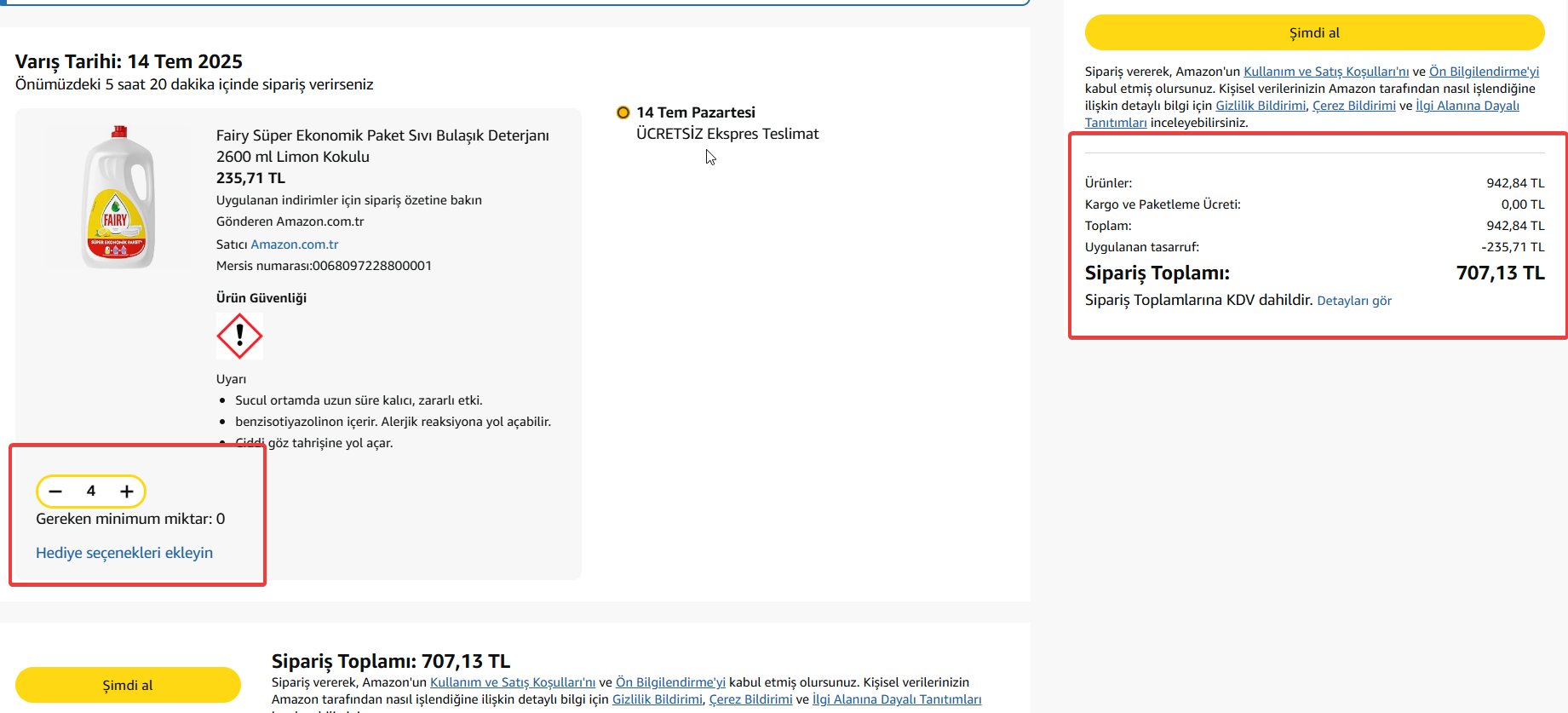Click the Uygulanan tasarruf value -235,71 TL
Screen dimensions: 1568x713
coord(1513,247)
